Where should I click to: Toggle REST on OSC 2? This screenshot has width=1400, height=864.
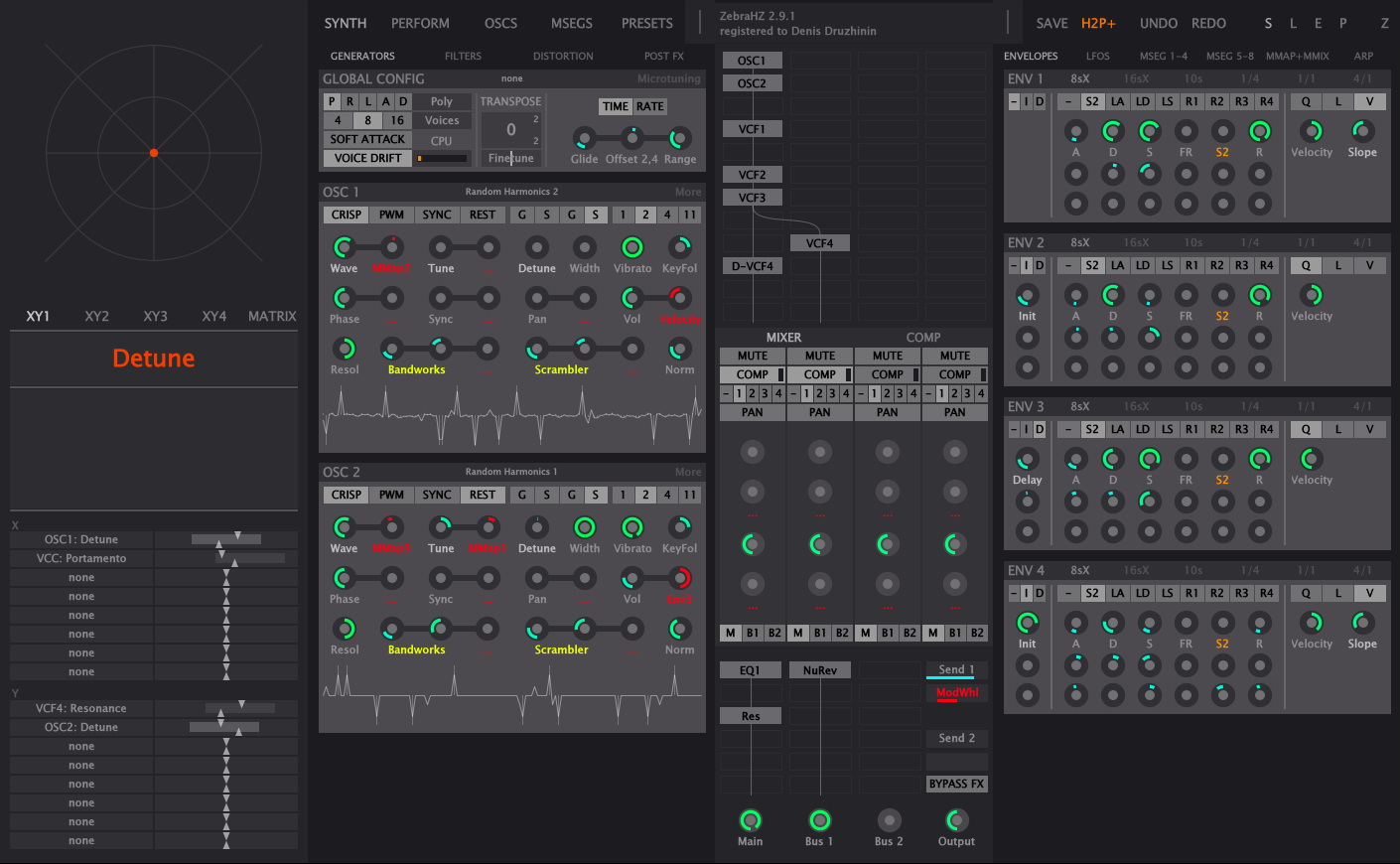(x=483, y=495)
